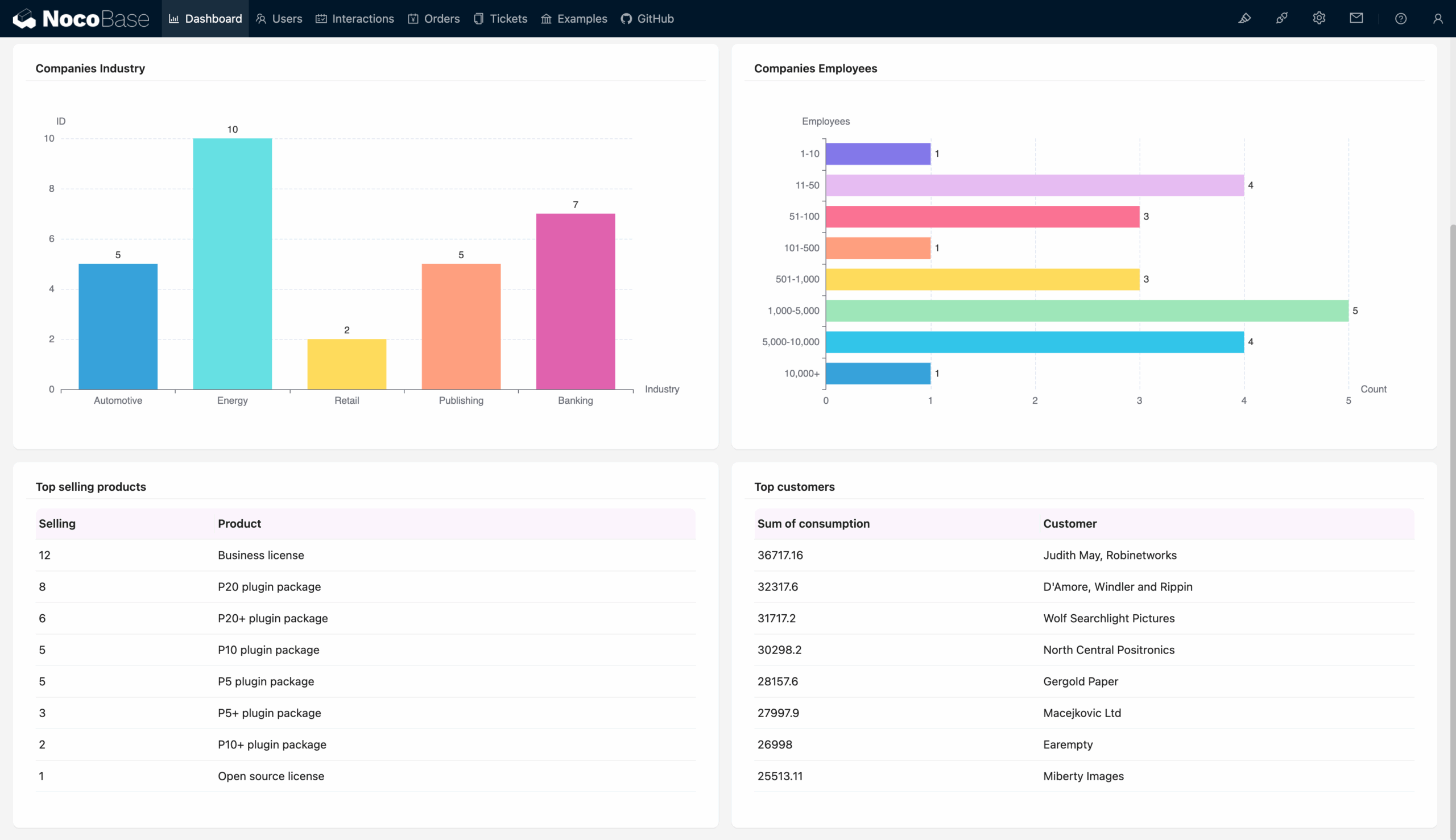Select the Business license row
1456x840 pixels.
pos(260,555)
